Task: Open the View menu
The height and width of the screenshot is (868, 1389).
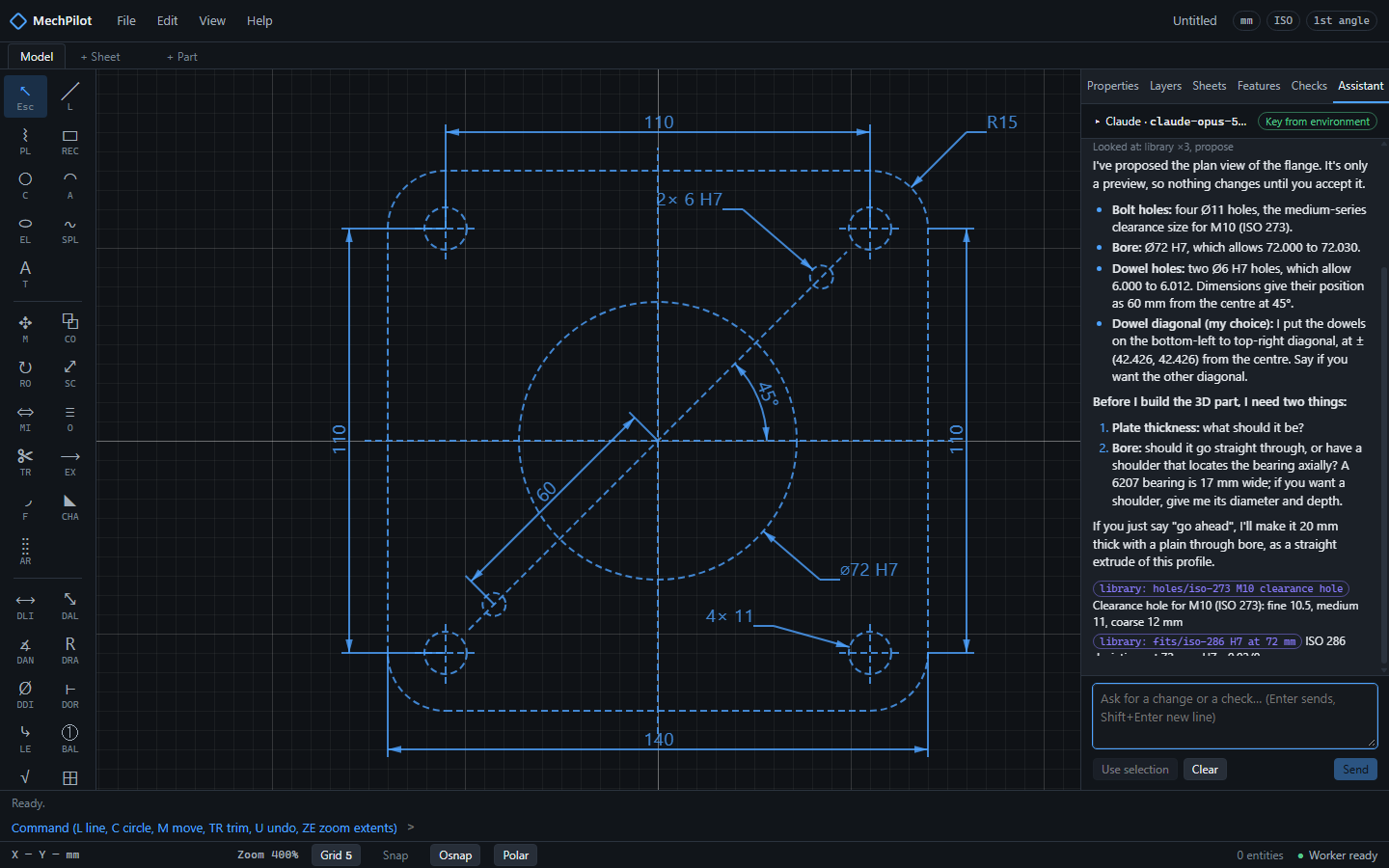Action: pyautogui.click(x=212, y=20)
